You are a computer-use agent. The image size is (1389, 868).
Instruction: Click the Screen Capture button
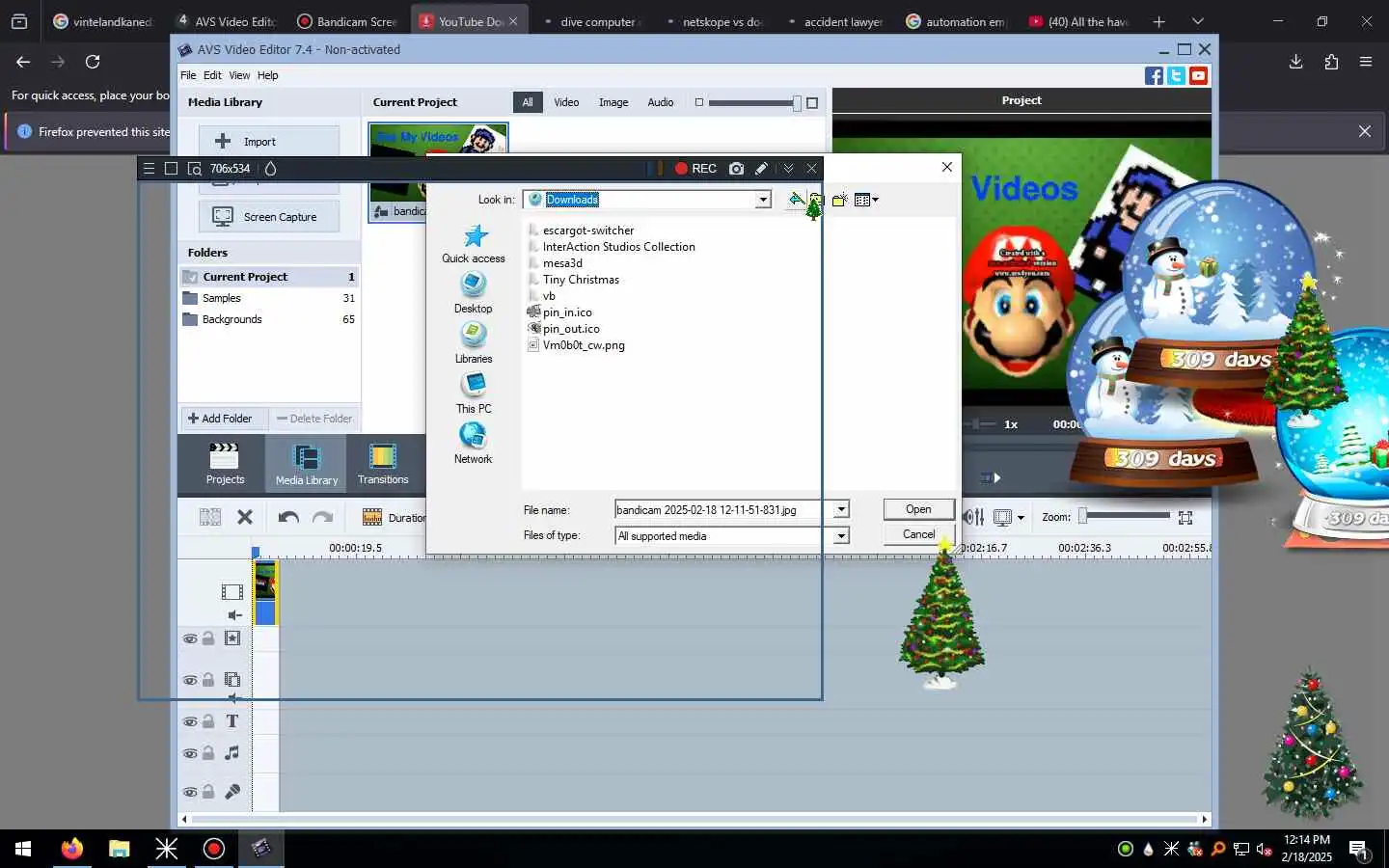(269, 217)
